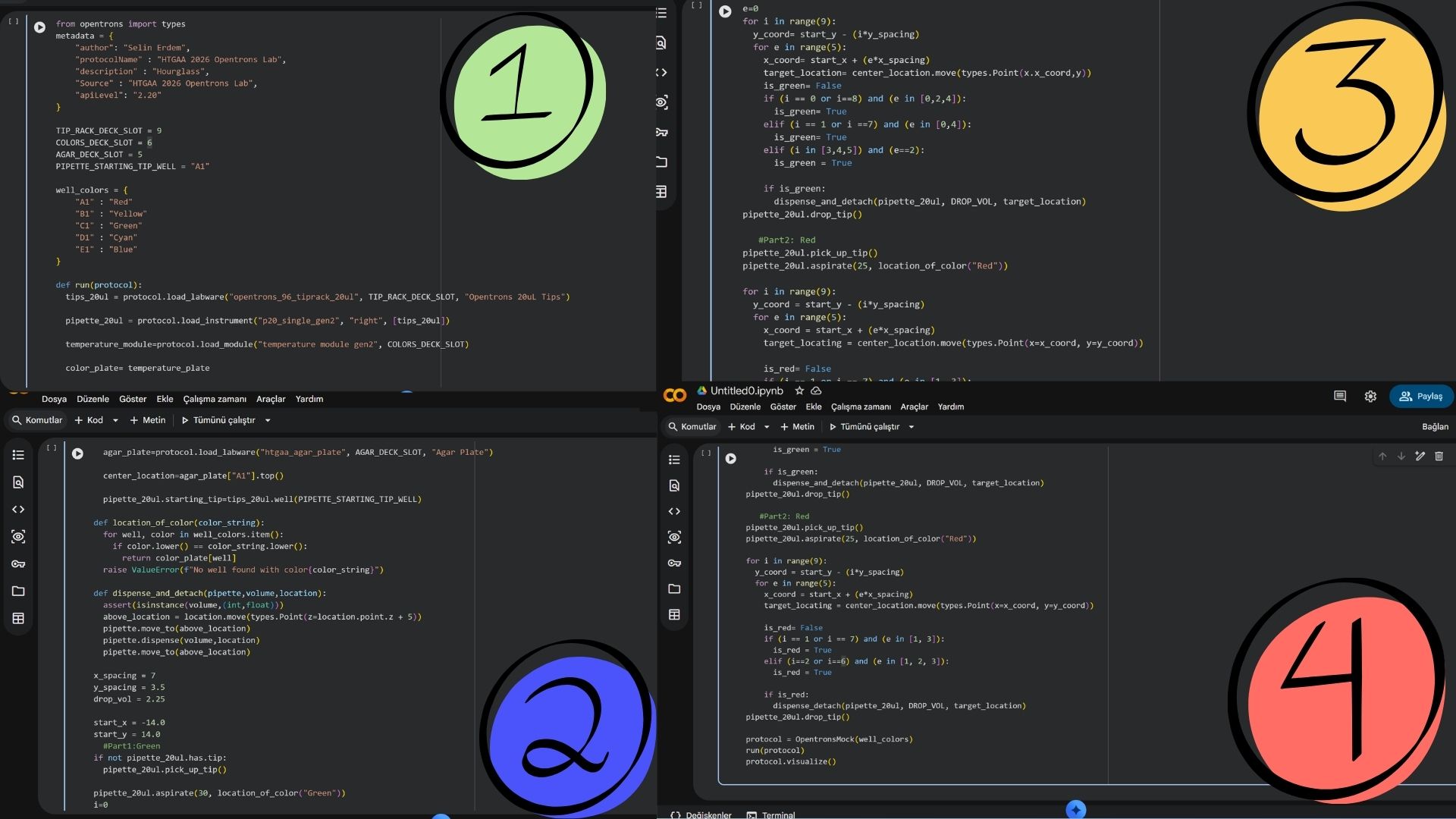1456x819 pixels.
Task: Open the Files folder icon in sidebar
Action: pyautogui.click(x=674, y=589)
